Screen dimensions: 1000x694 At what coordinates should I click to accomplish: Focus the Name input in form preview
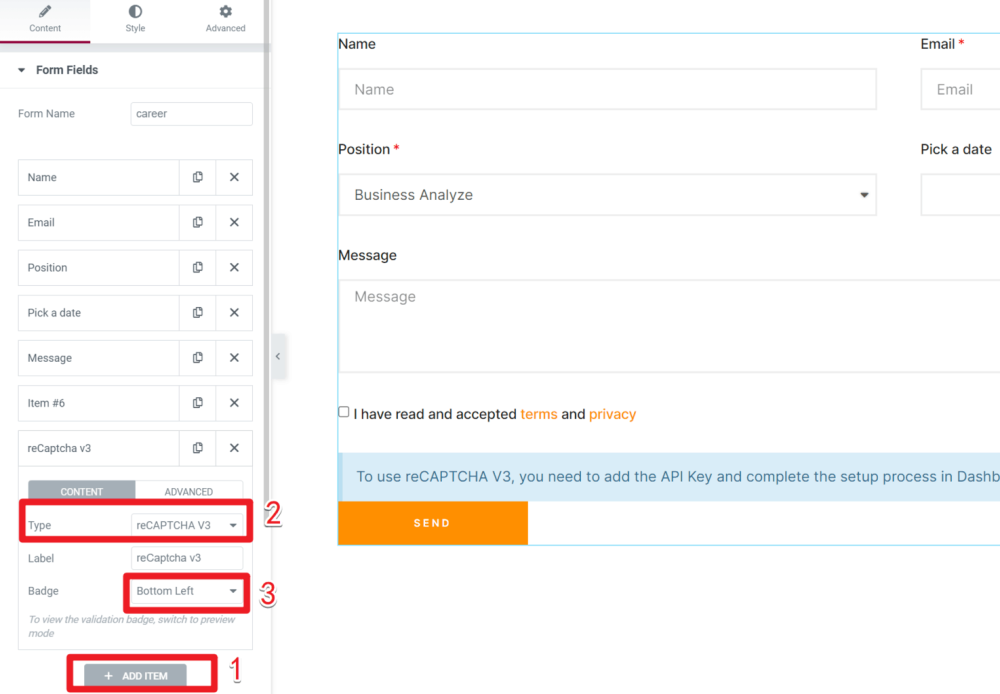click(x=607, y=89)
